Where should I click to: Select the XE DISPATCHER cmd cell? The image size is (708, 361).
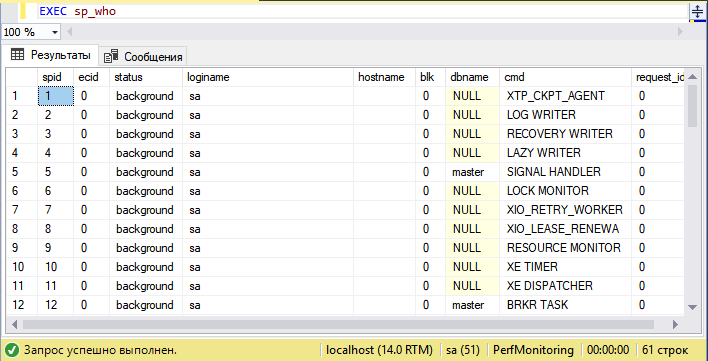click(565, 286)
